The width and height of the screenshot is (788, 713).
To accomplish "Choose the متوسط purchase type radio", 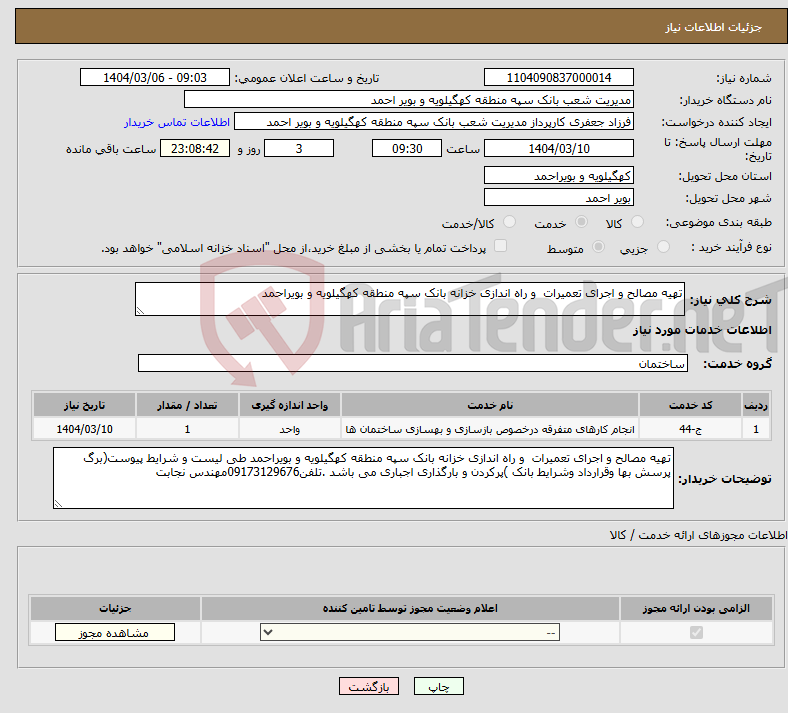I will click(598, 247).
